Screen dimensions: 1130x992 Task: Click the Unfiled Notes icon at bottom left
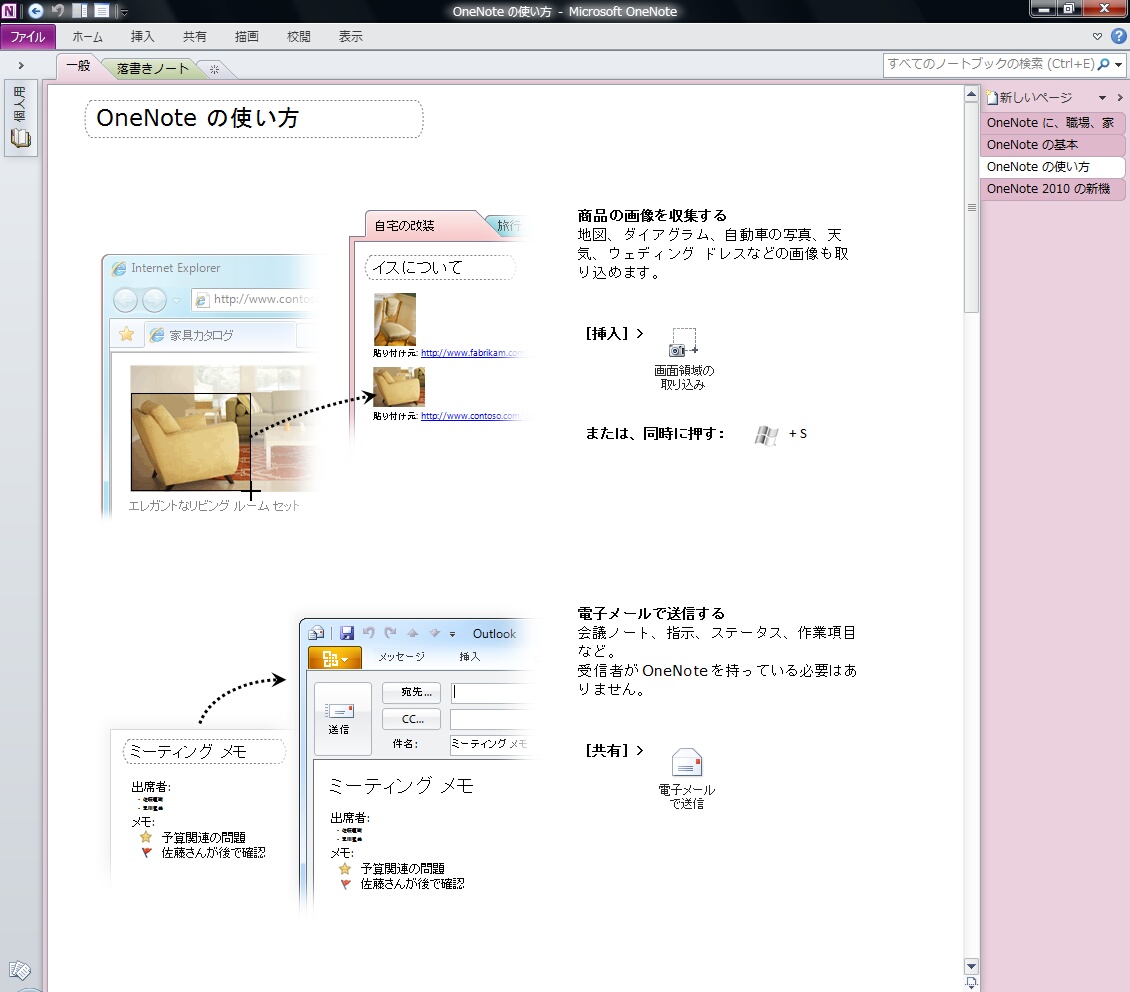click(19, 970)
